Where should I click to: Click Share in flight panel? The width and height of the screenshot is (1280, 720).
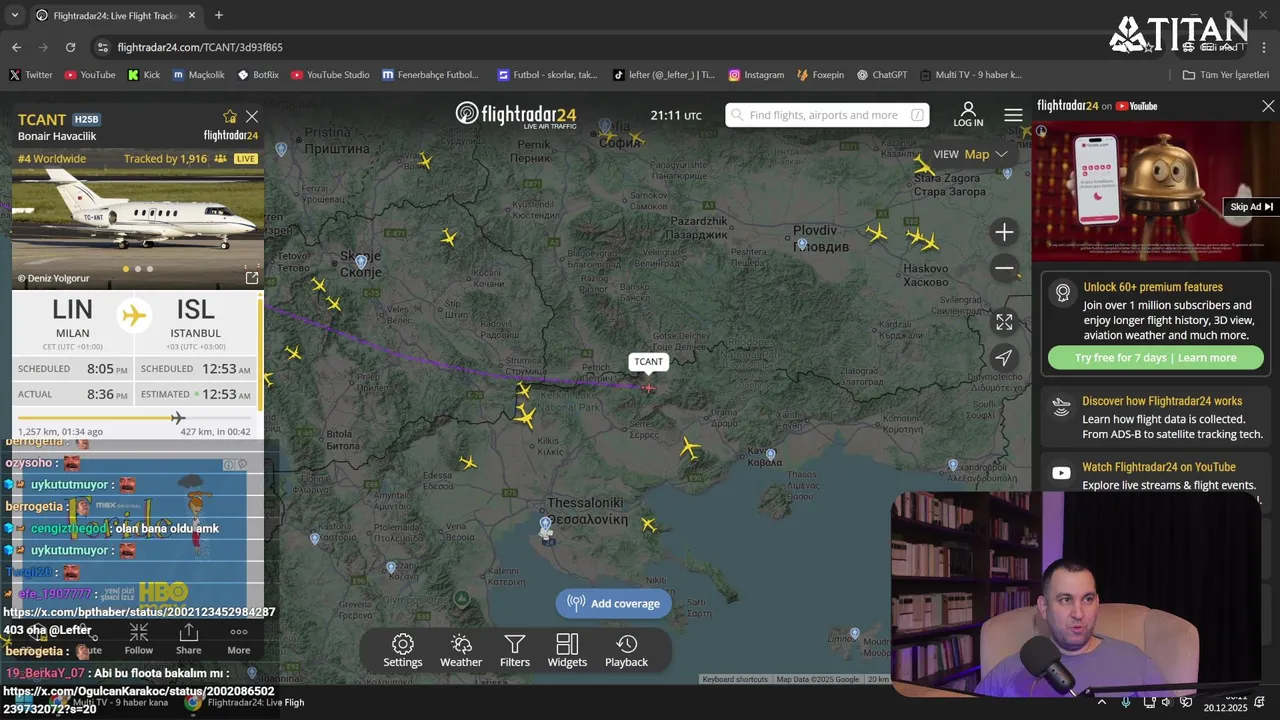(188, 639)
